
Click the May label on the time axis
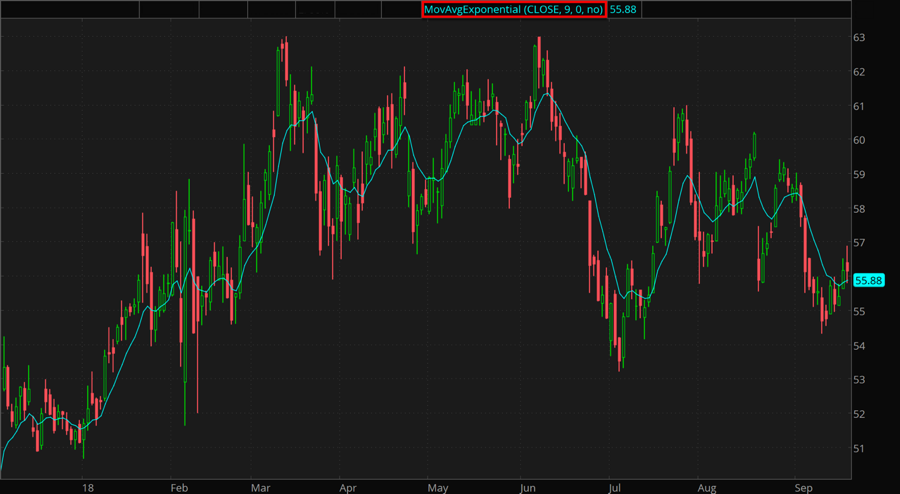pos(437,488)
